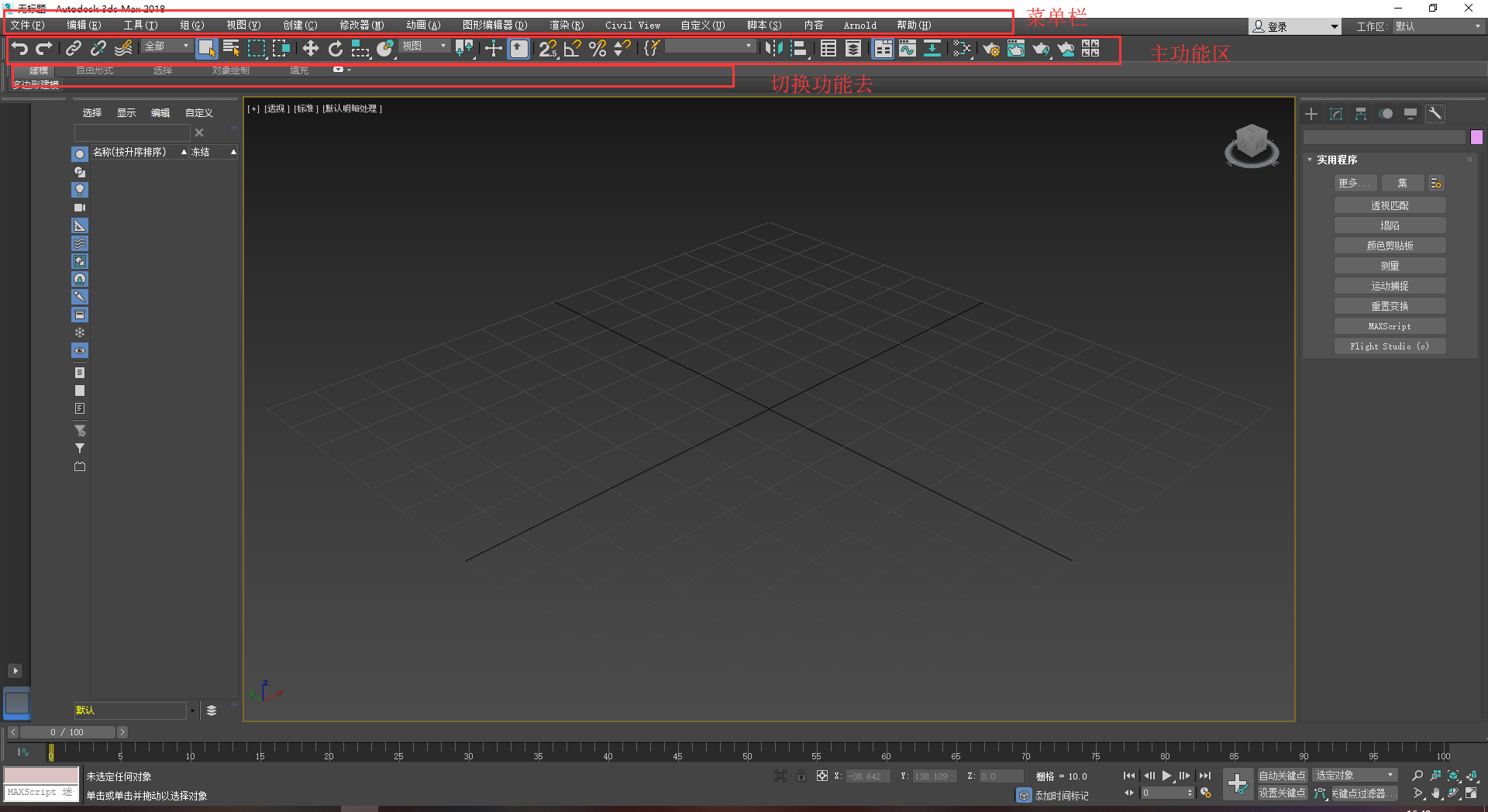The height and width of the screenshot is (812, 1488).
Task: Click the Play Animation control
Action: (x=1166, y=776)
